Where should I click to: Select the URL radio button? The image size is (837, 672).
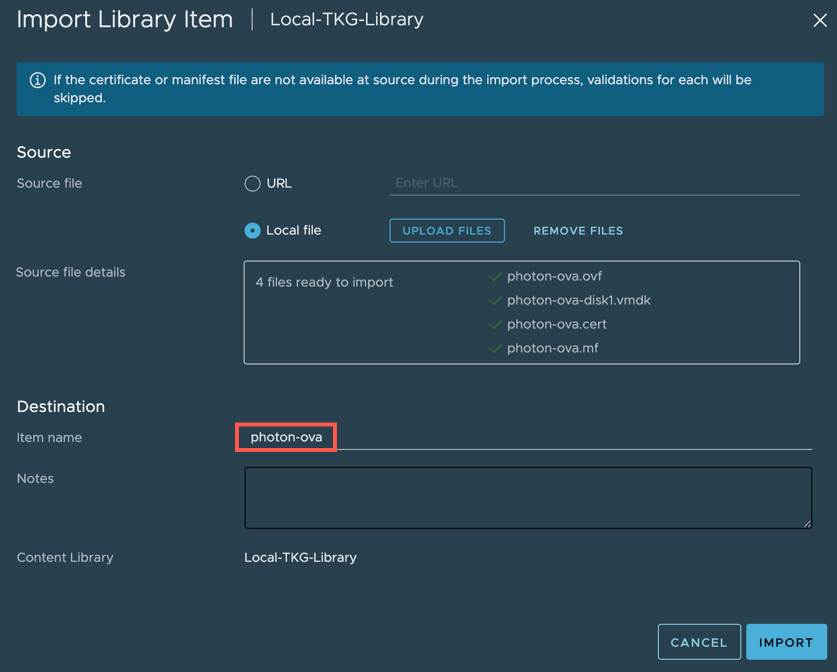click(252, 183)
